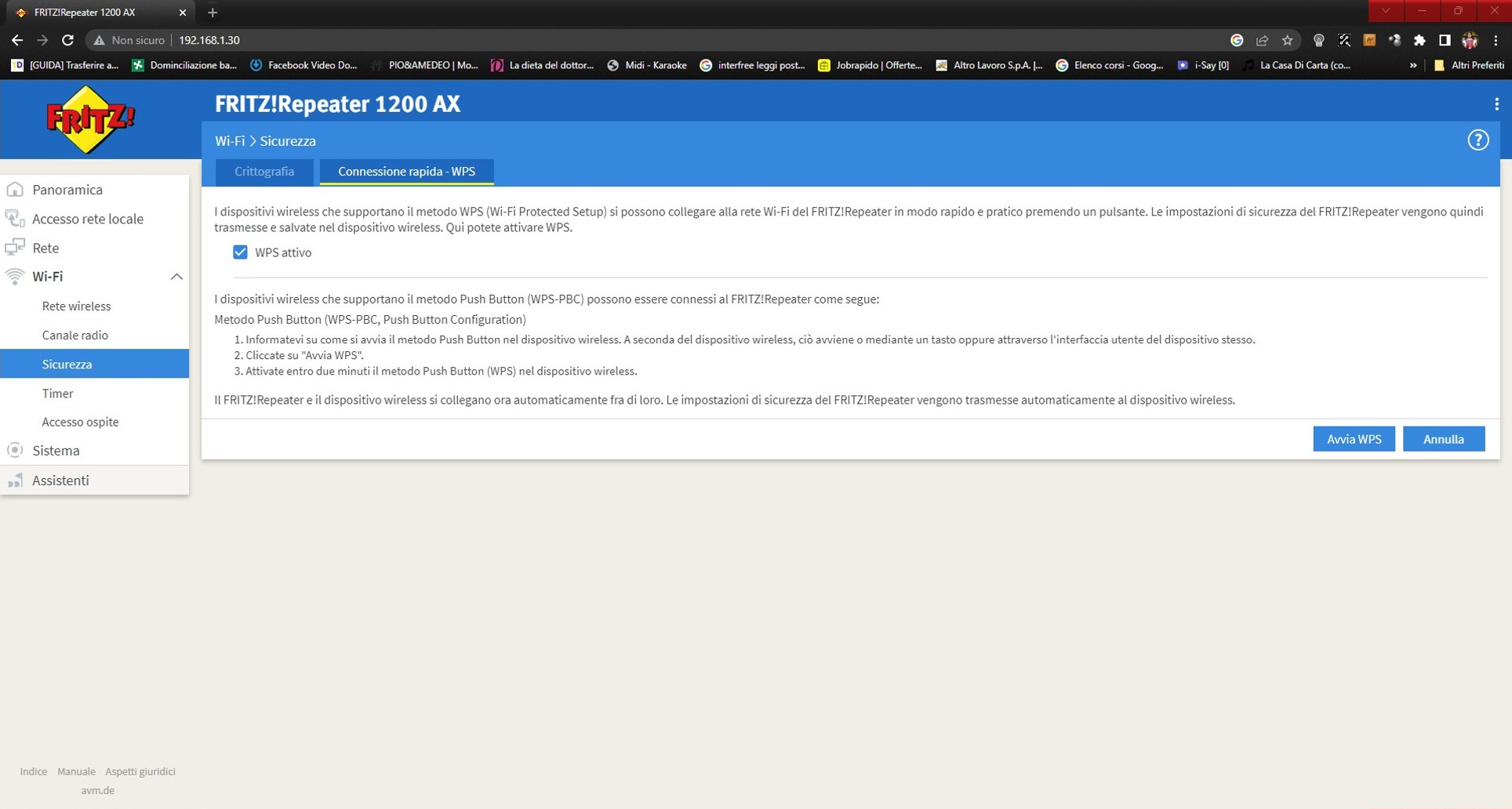Open the Panoramica home icon

coord(15,190)
